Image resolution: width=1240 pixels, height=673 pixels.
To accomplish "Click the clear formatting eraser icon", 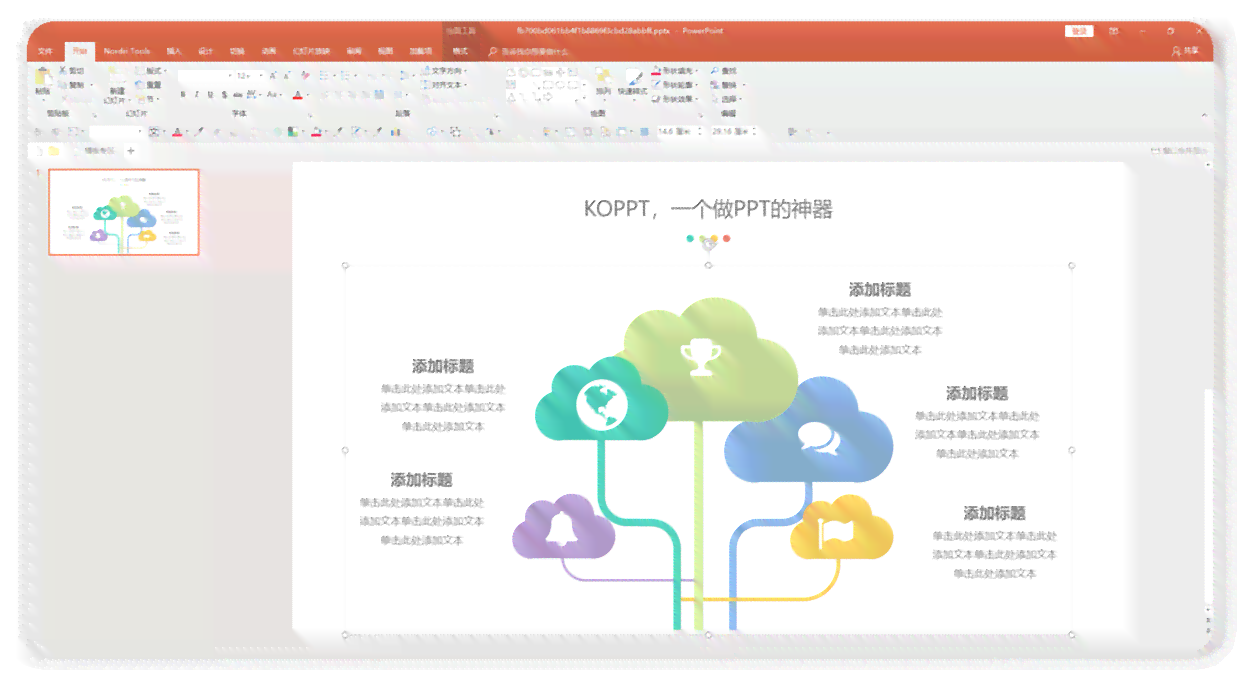I will tap(305, 76).
